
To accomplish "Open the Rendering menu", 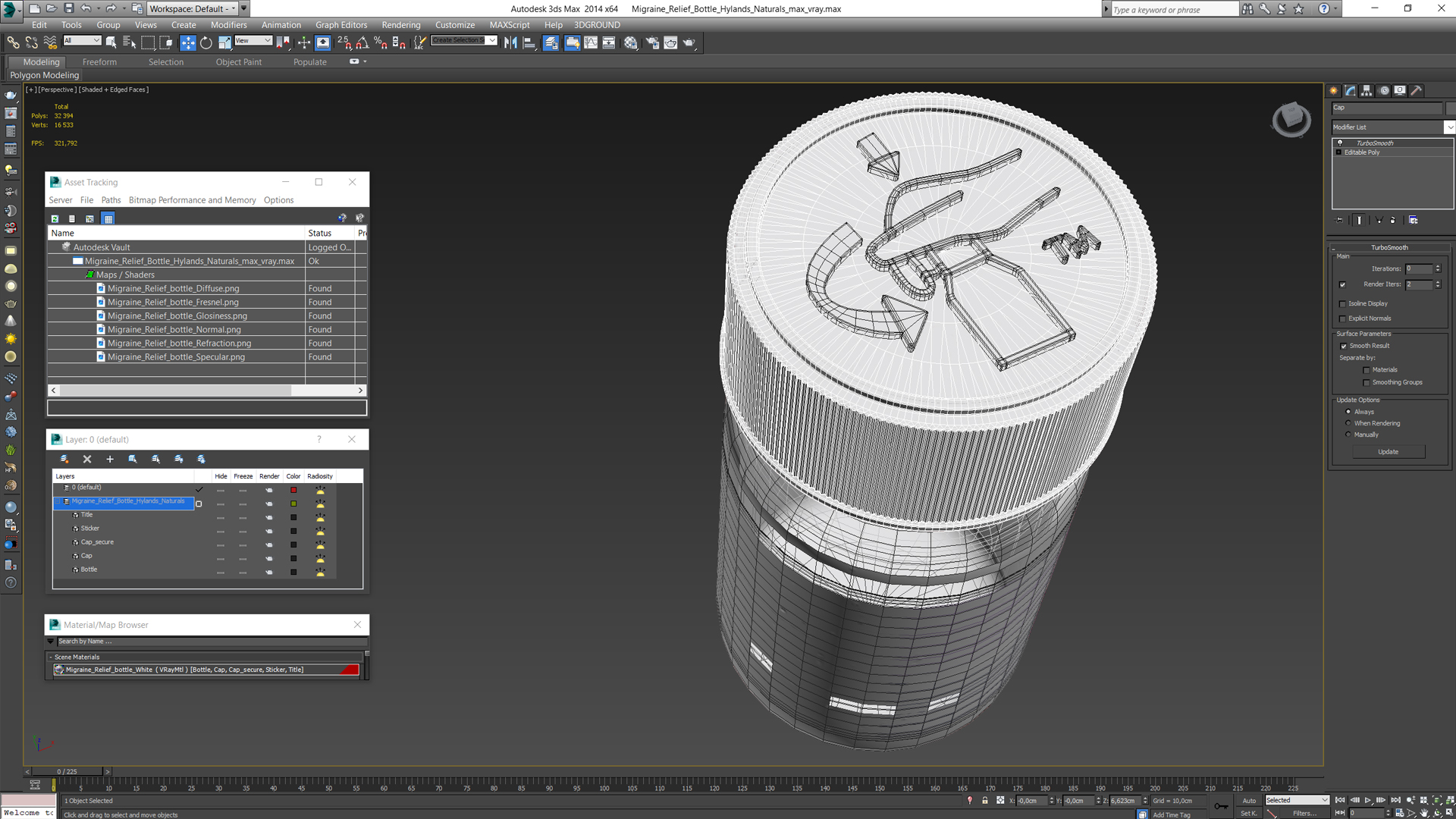I will point(400,25).
